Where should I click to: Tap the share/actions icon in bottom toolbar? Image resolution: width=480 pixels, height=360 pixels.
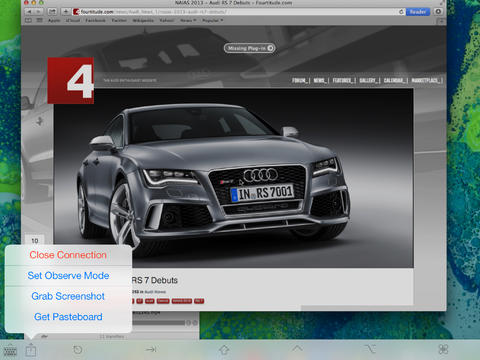[31, 350]
